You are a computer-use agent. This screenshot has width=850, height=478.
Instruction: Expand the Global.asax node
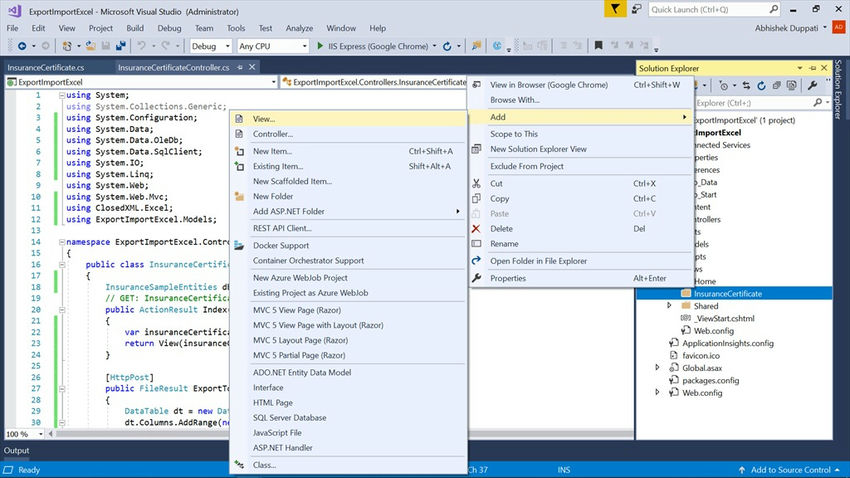(x=657, y=367)
